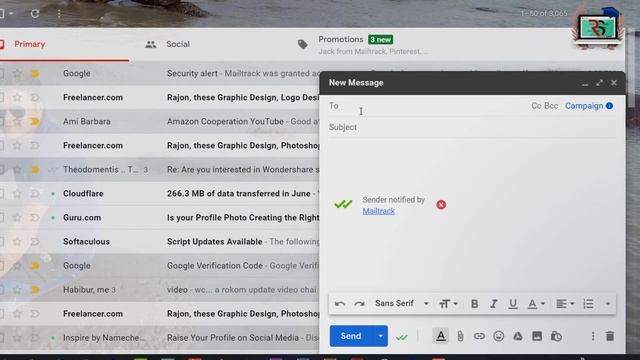640x360 pixels.
Task: Click the Campaign link
Action: pyautogui.click(x=584, y=106)
